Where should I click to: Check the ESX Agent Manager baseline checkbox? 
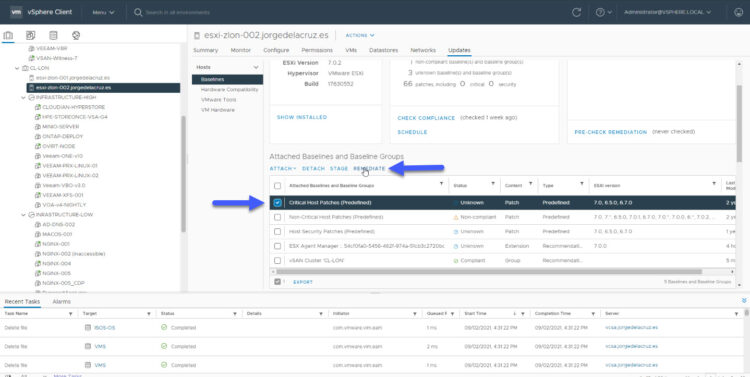pyautogui.click(x=277, y=246)
